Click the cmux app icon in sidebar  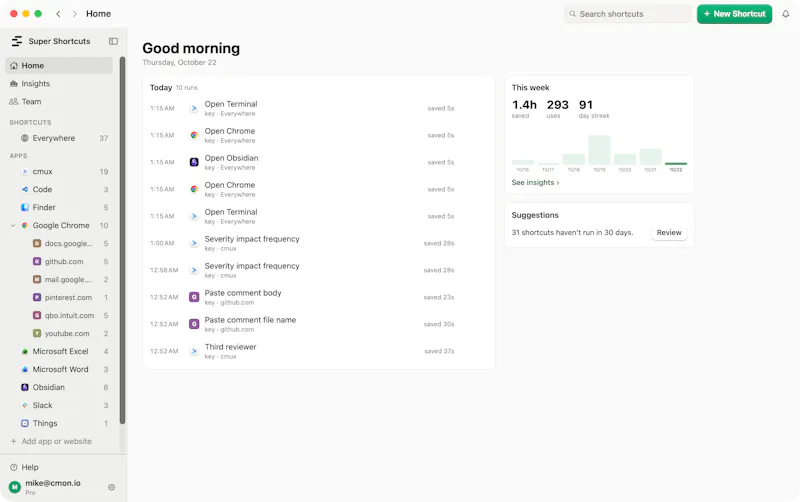(24, 171)
